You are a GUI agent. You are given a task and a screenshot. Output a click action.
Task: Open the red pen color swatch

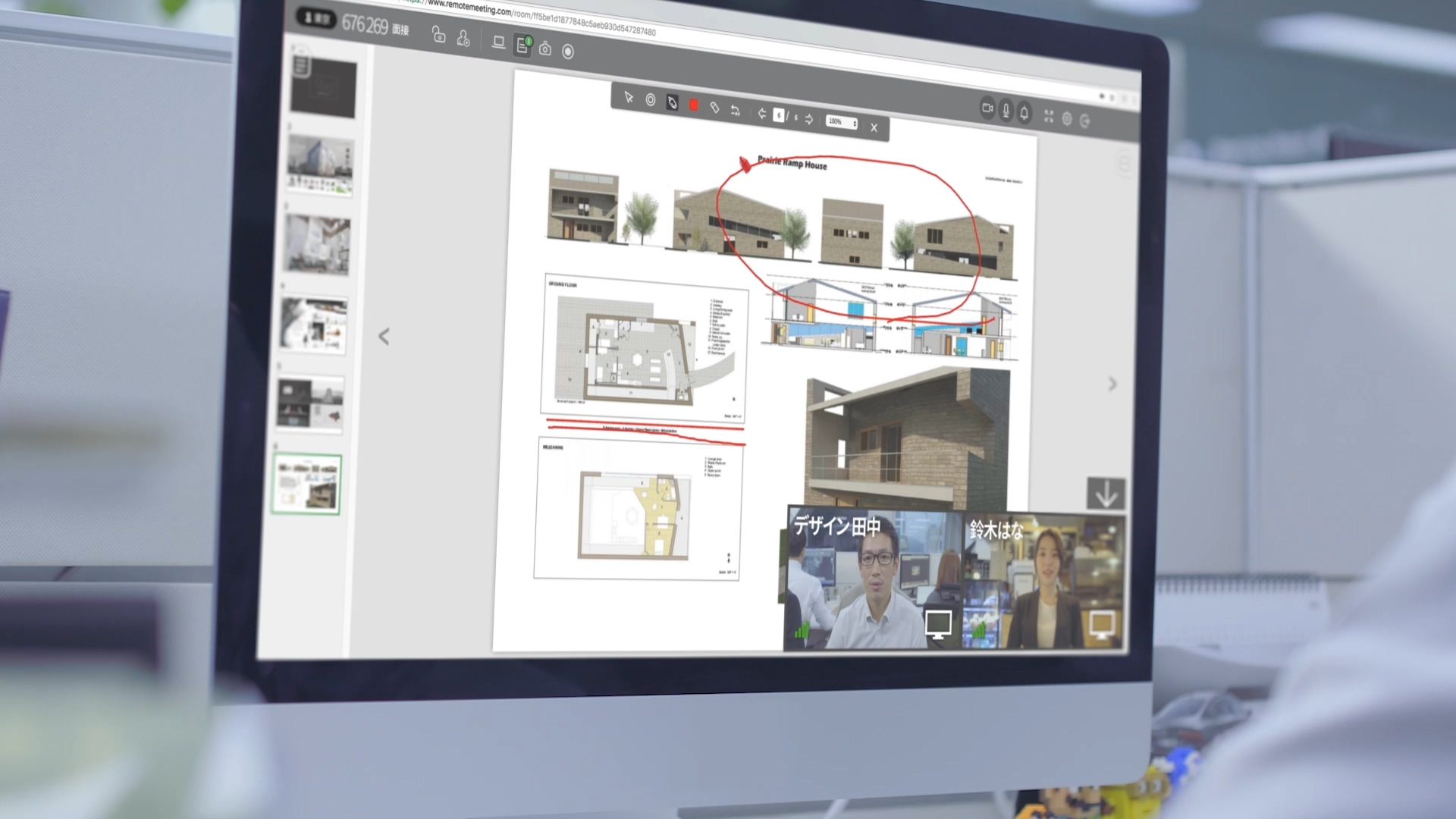point(693,105)
